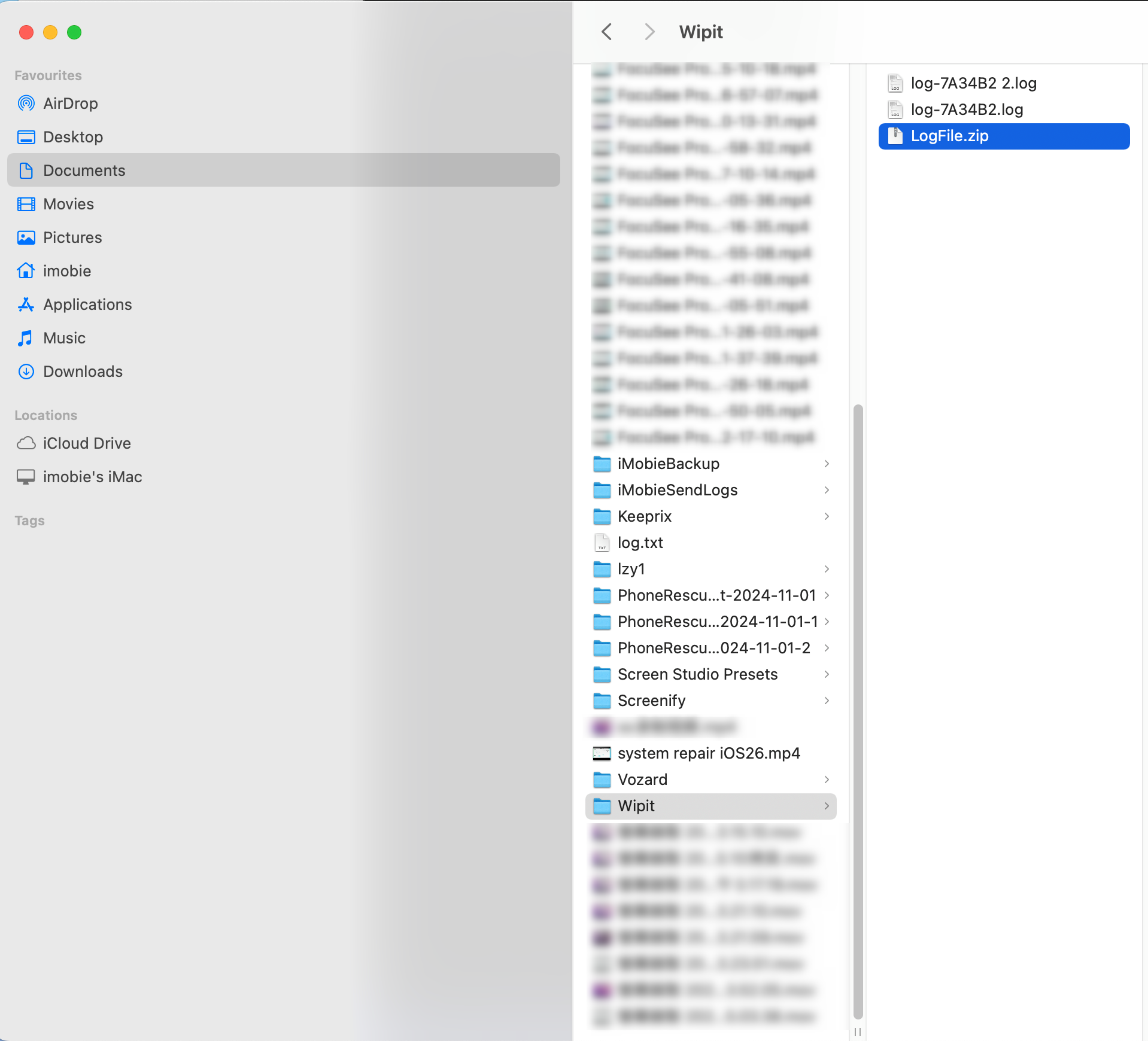
Task: Open the Music folder icon
Action: 64,337
